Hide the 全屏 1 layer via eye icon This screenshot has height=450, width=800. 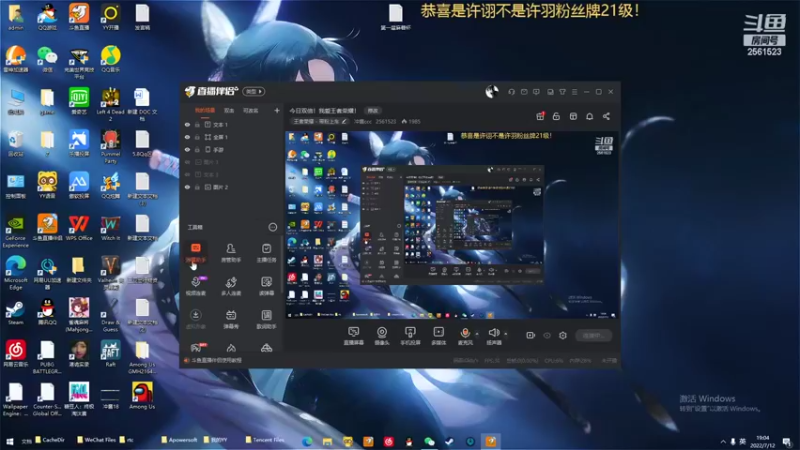click(x=187, y=137)
